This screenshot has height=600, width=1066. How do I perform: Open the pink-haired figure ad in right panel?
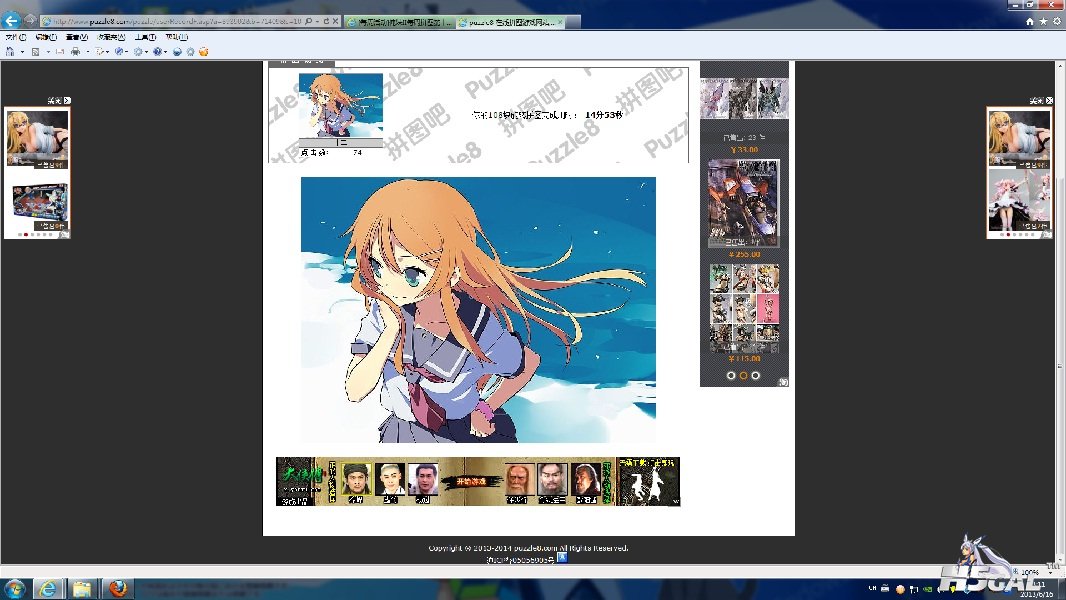coord(1019,201)
